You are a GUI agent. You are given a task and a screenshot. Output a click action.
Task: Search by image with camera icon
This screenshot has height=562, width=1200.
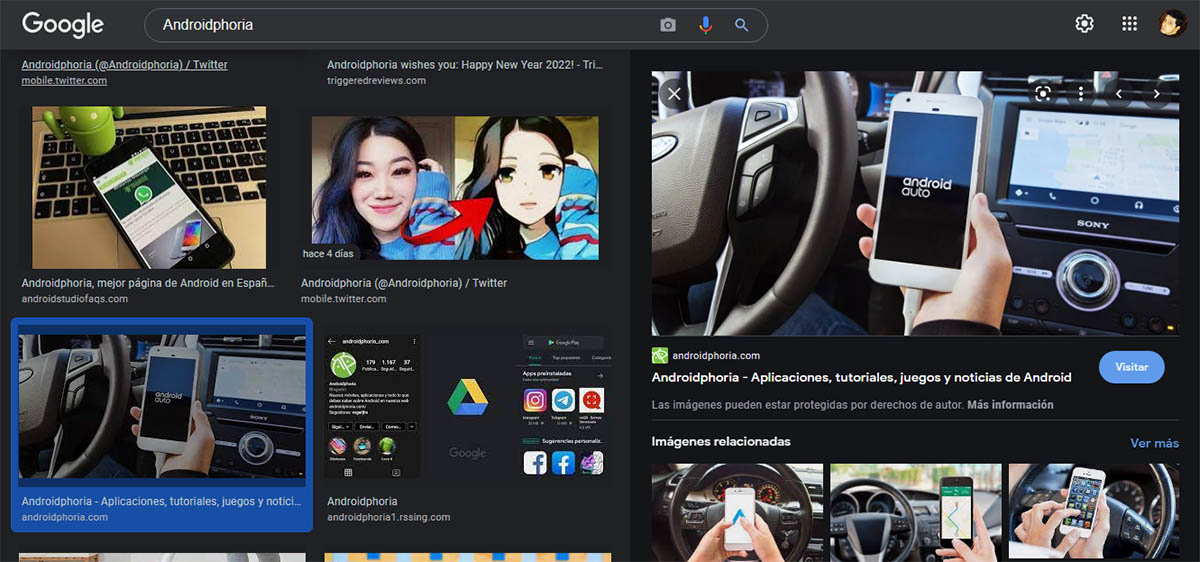click(668, 25)
